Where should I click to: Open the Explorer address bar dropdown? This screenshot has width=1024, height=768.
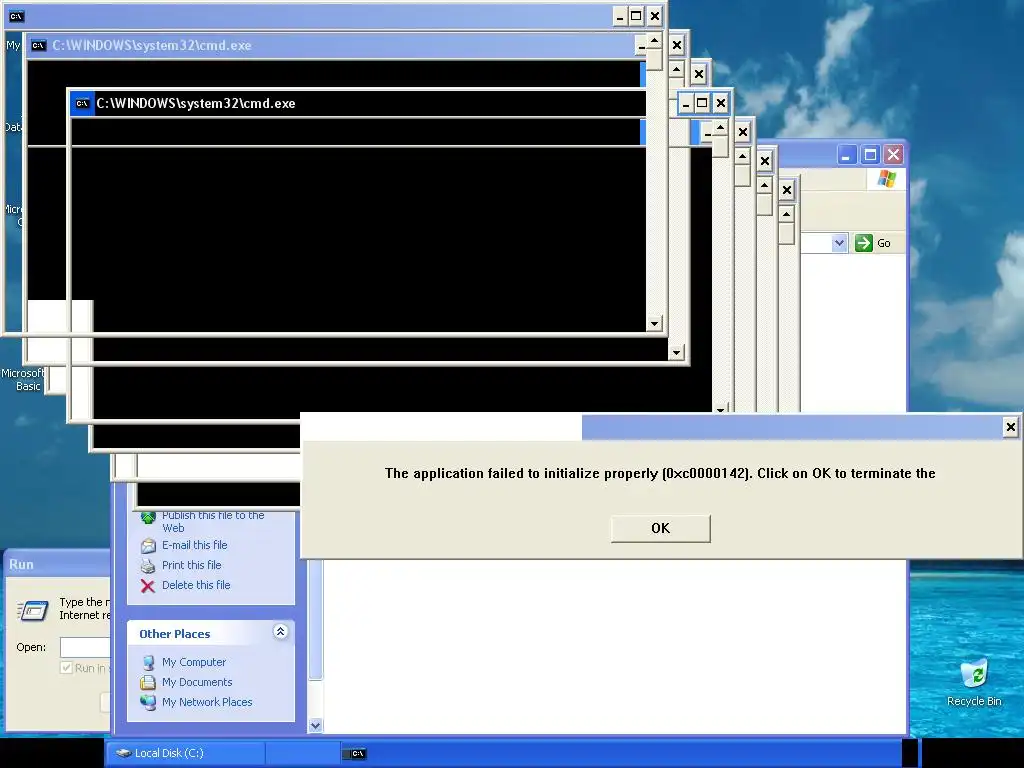[x=839, y=243]
